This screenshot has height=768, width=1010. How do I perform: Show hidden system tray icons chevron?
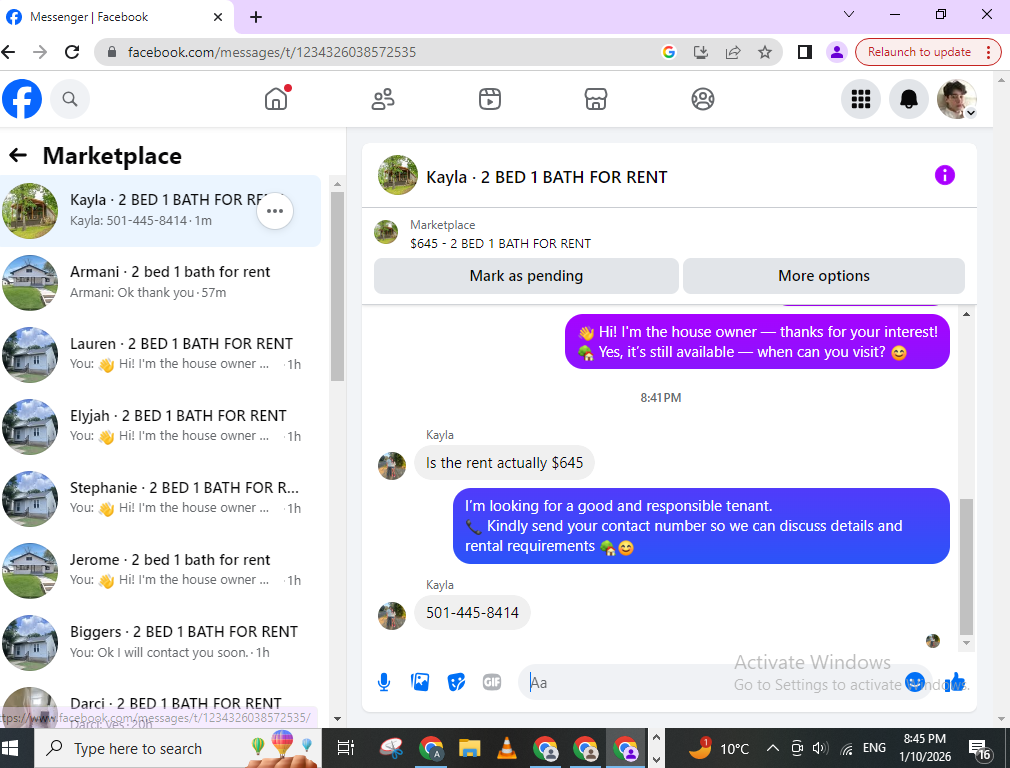tap(773, 748)
